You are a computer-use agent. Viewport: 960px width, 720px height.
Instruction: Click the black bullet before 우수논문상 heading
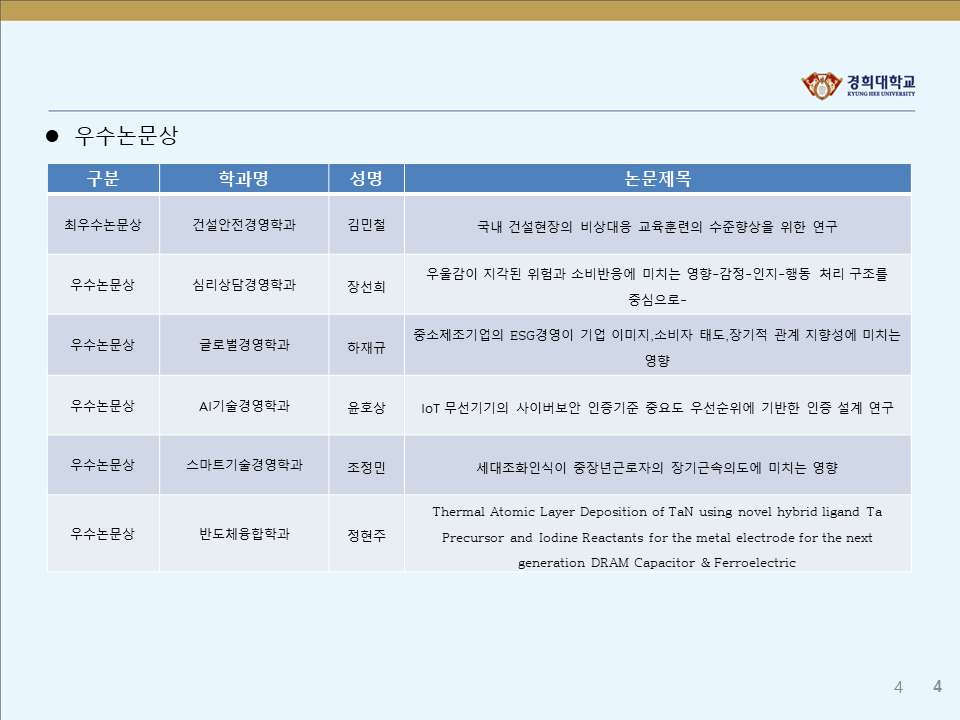(x=55, y=137)
